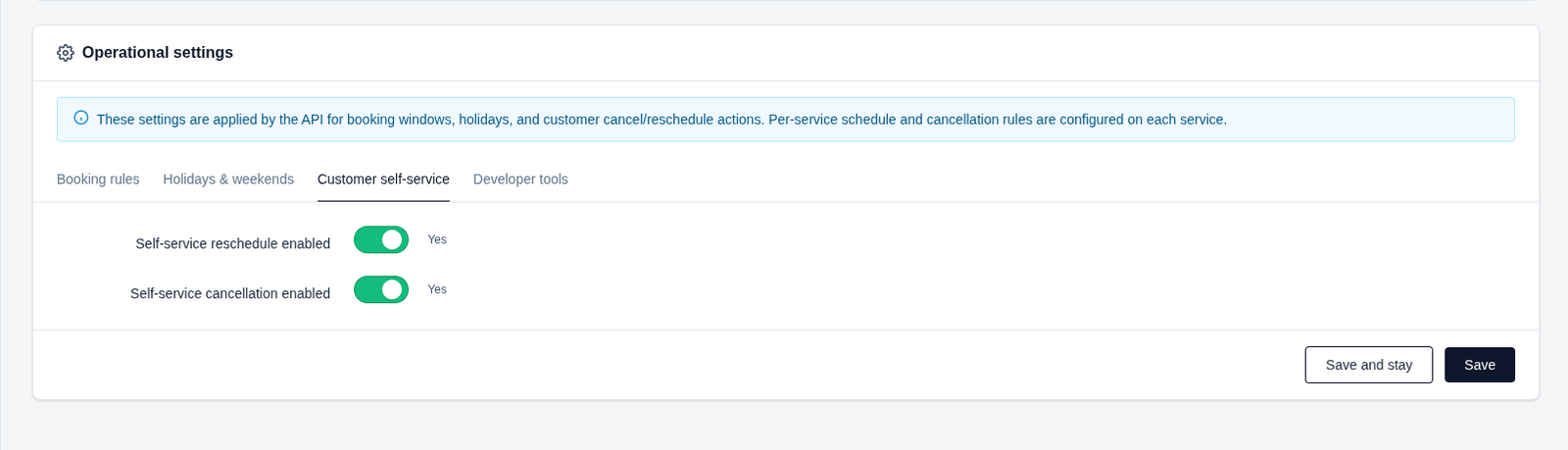The image size is (1568, 450).
Task: Turn off self-service cancellation switch
Action: (x=381, y=289)
